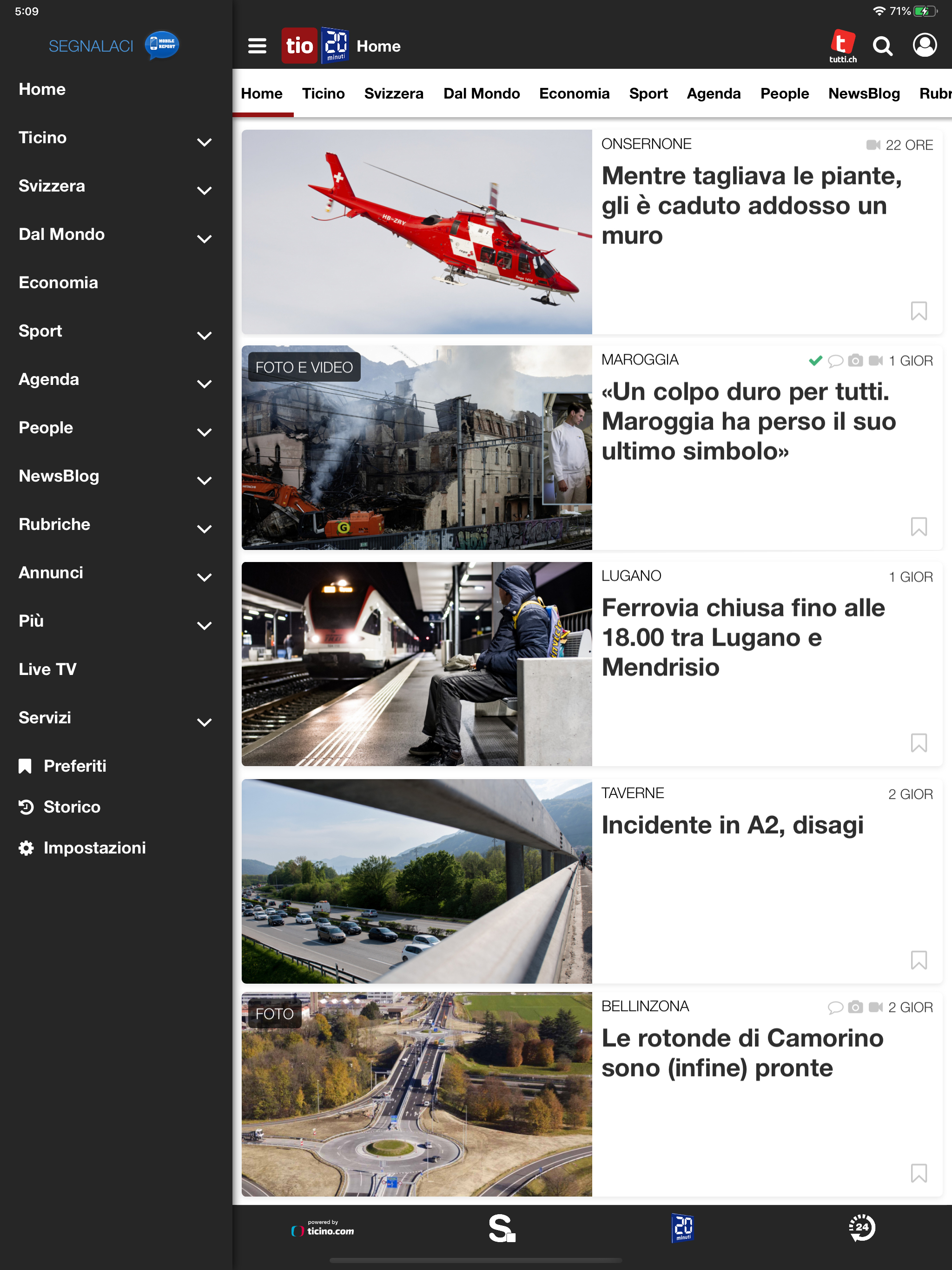Image resolution: width=952 pixels, height=1270 pixels.
Task: Open the 24-hour clock icon in bottom bar
Action: pos(861,1228)
